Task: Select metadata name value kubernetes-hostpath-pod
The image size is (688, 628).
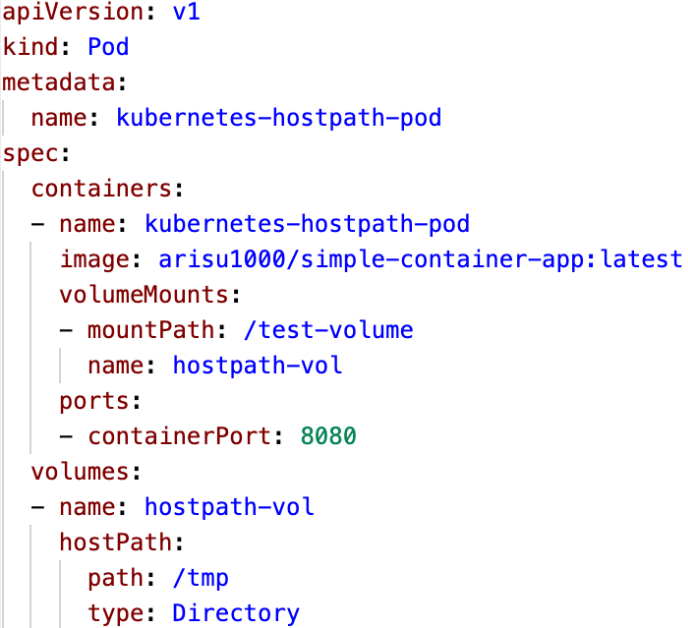Action: pos(279,118)
